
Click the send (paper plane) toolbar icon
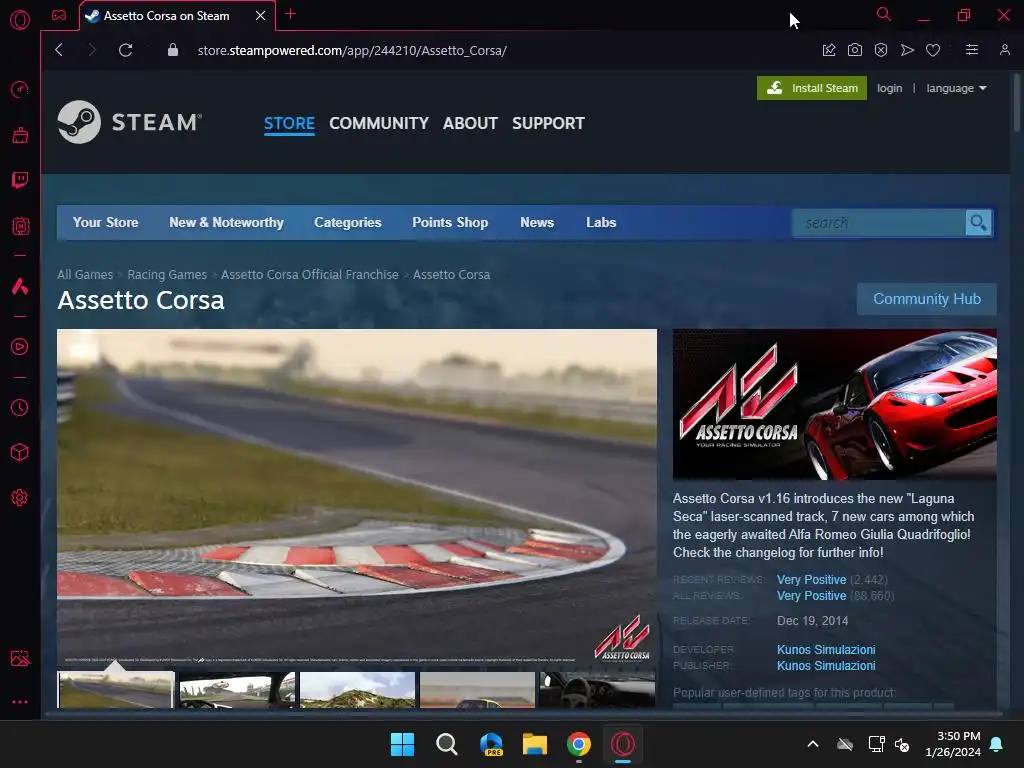click(x=907, y=50)
